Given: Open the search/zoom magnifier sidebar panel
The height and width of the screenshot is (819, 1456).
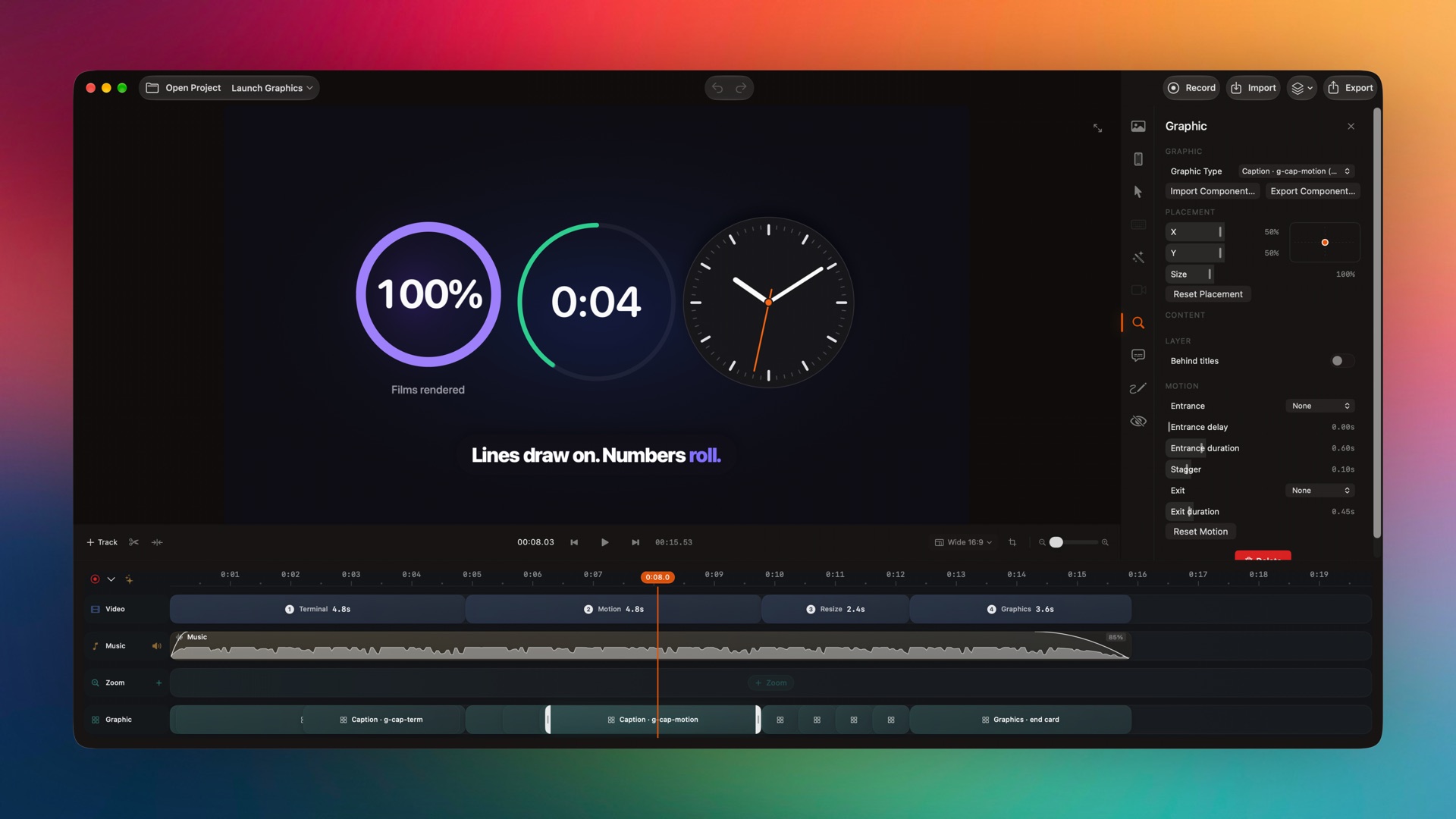Looking at the screenshot, I should 1138,323.
